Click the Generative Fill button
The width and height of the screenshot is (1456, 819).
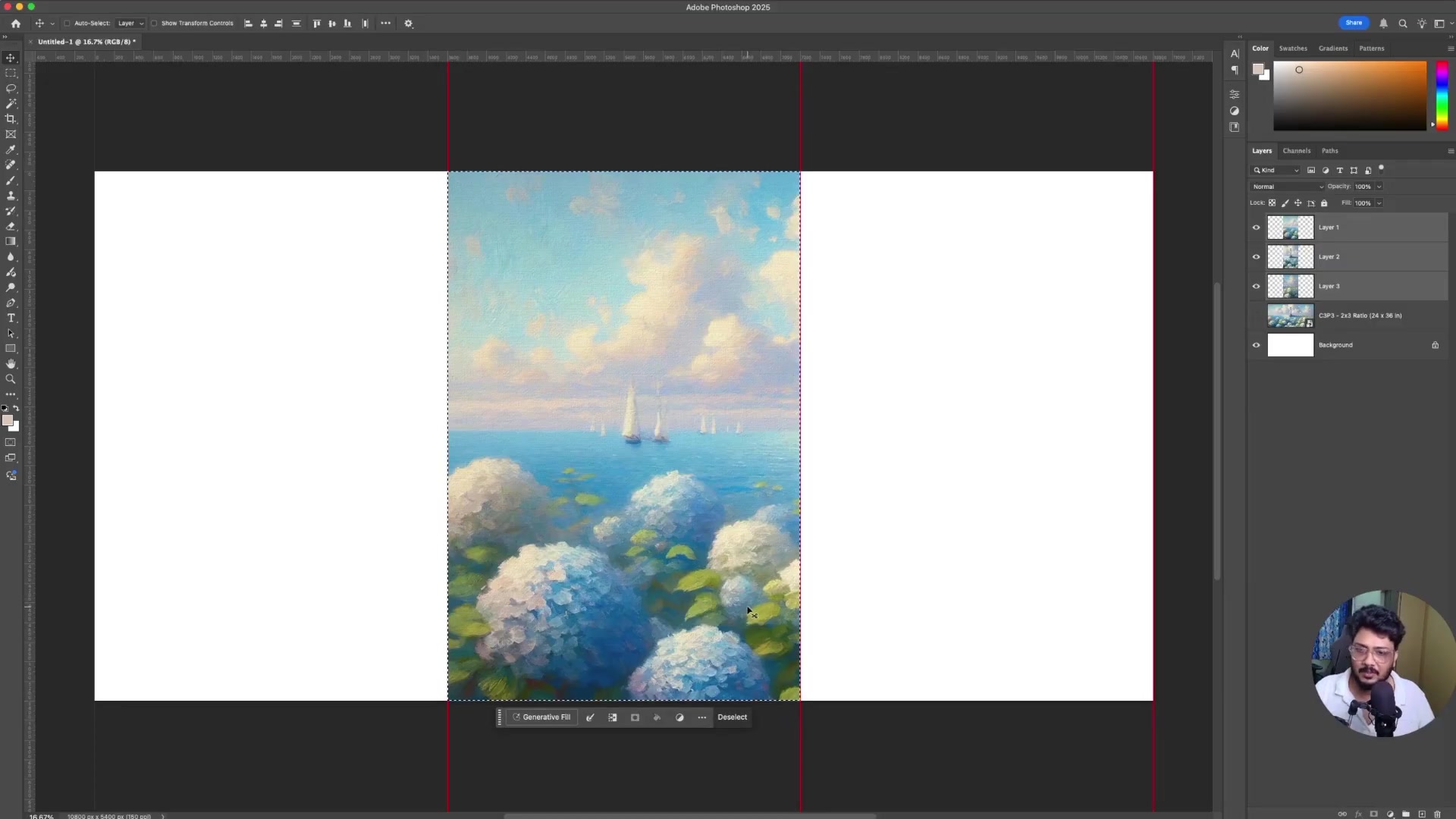[x=542, y=717]
